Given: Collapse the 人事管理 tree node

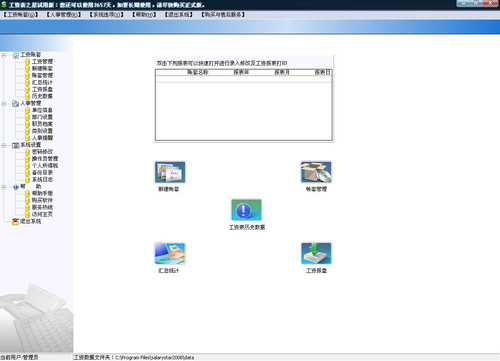Looking at the screenshot, I should tap(4, 104).
